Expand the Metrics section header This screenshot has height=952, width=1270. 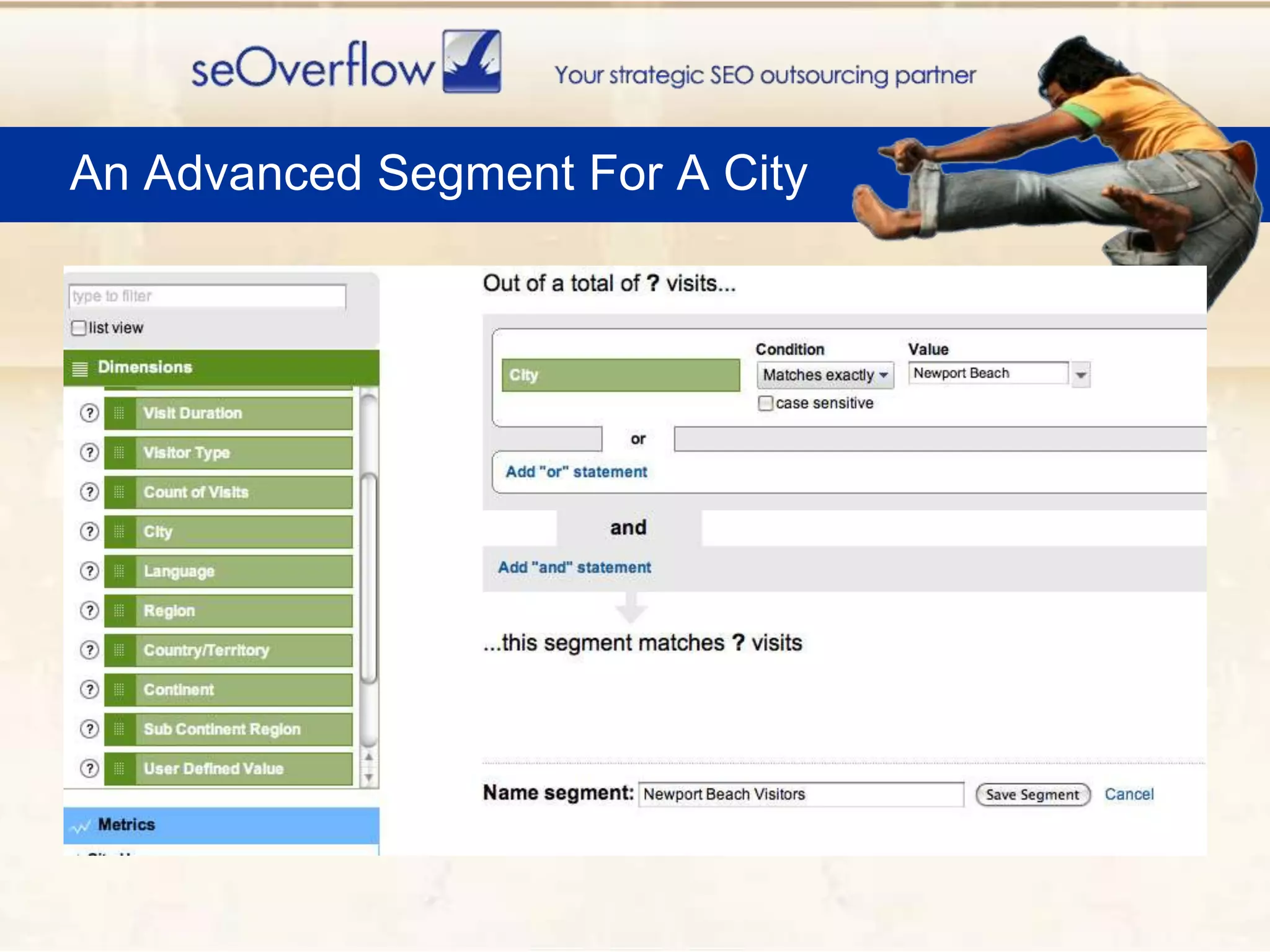[x=221, y=825]
